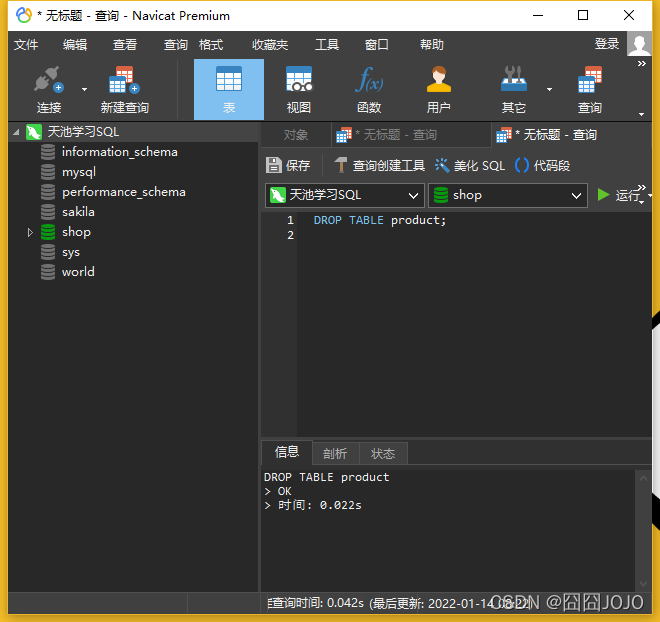The image size is (660, 622).
Task: Switch to the 对象 (Objects) tab
Action: 296,135
